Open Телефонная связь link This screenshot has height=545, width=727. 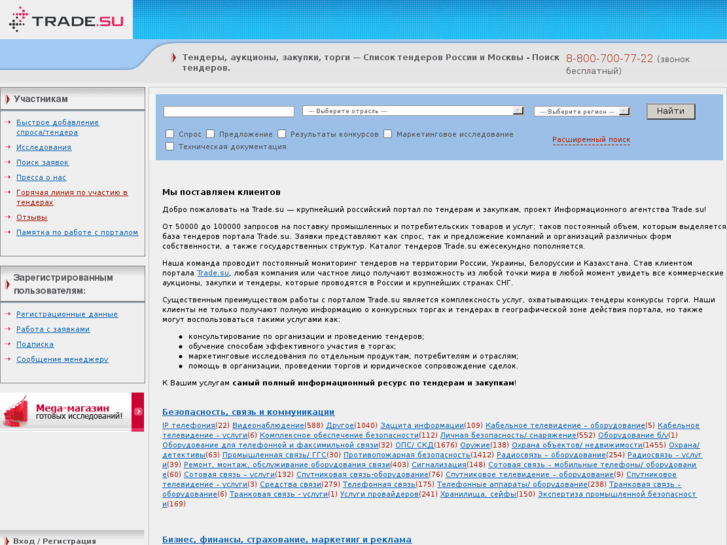pyautogui.click(x=379, y=484)
